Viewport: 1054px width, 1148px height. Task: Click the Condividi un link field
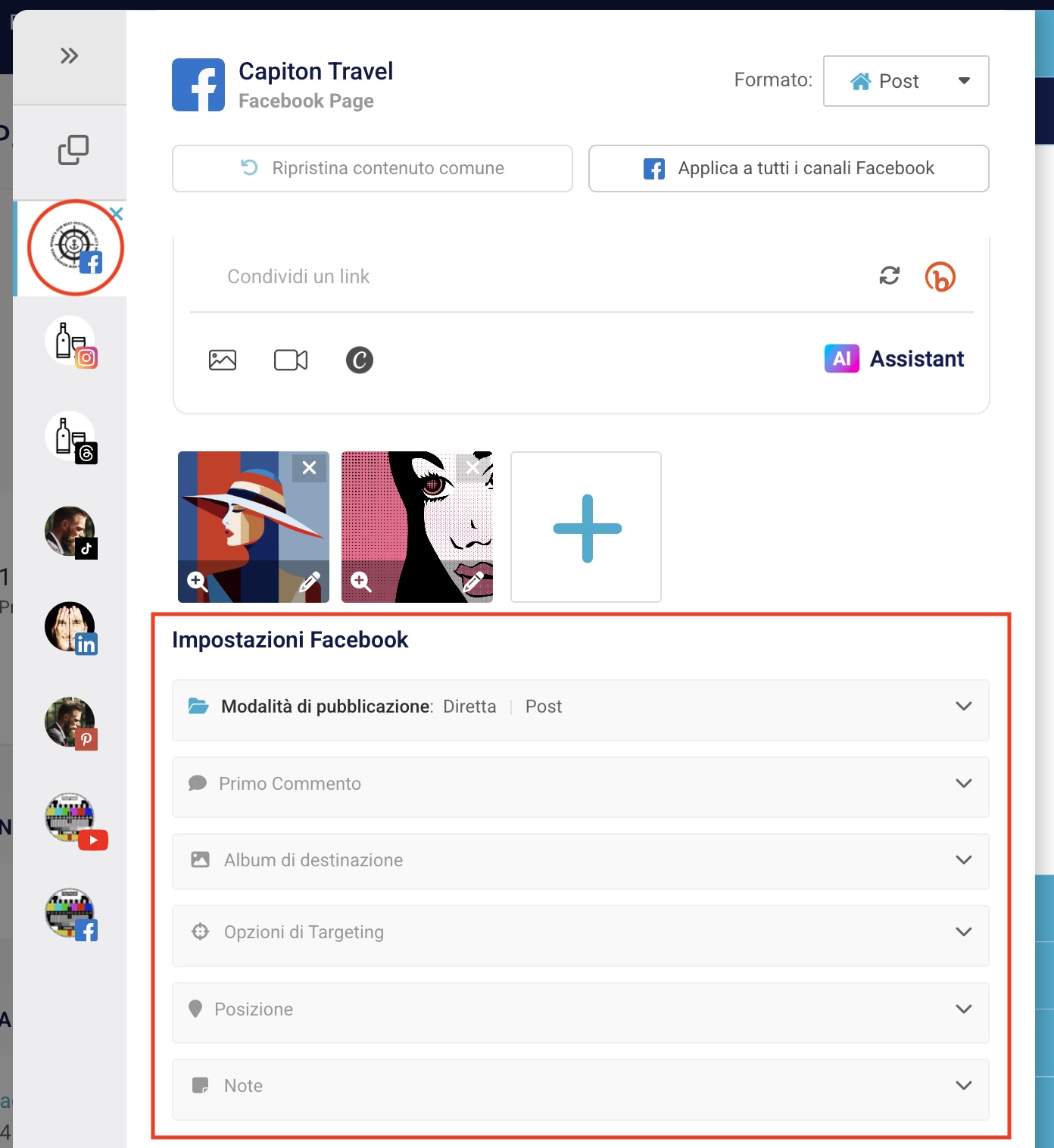coord(530,276)
